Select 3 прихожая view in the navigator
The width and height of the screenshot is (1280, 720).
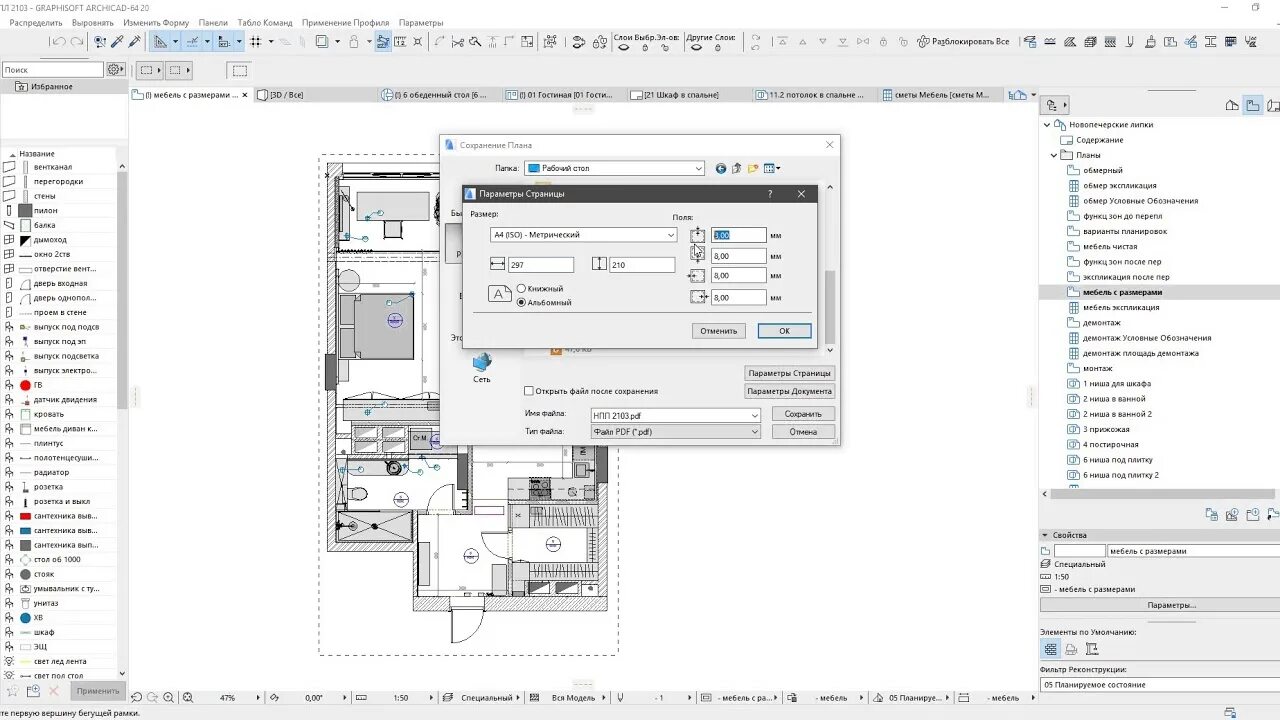1106,429
